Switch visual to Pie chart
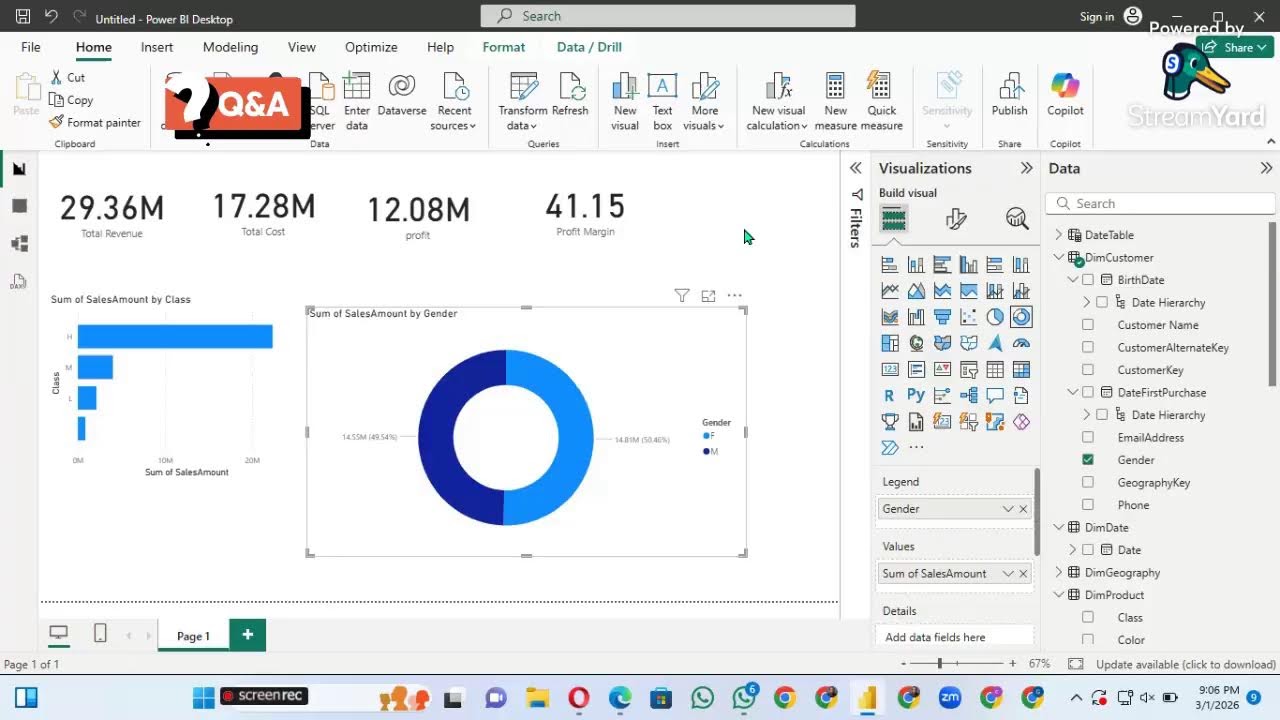 pyautogui.click(x=994, y=317)
